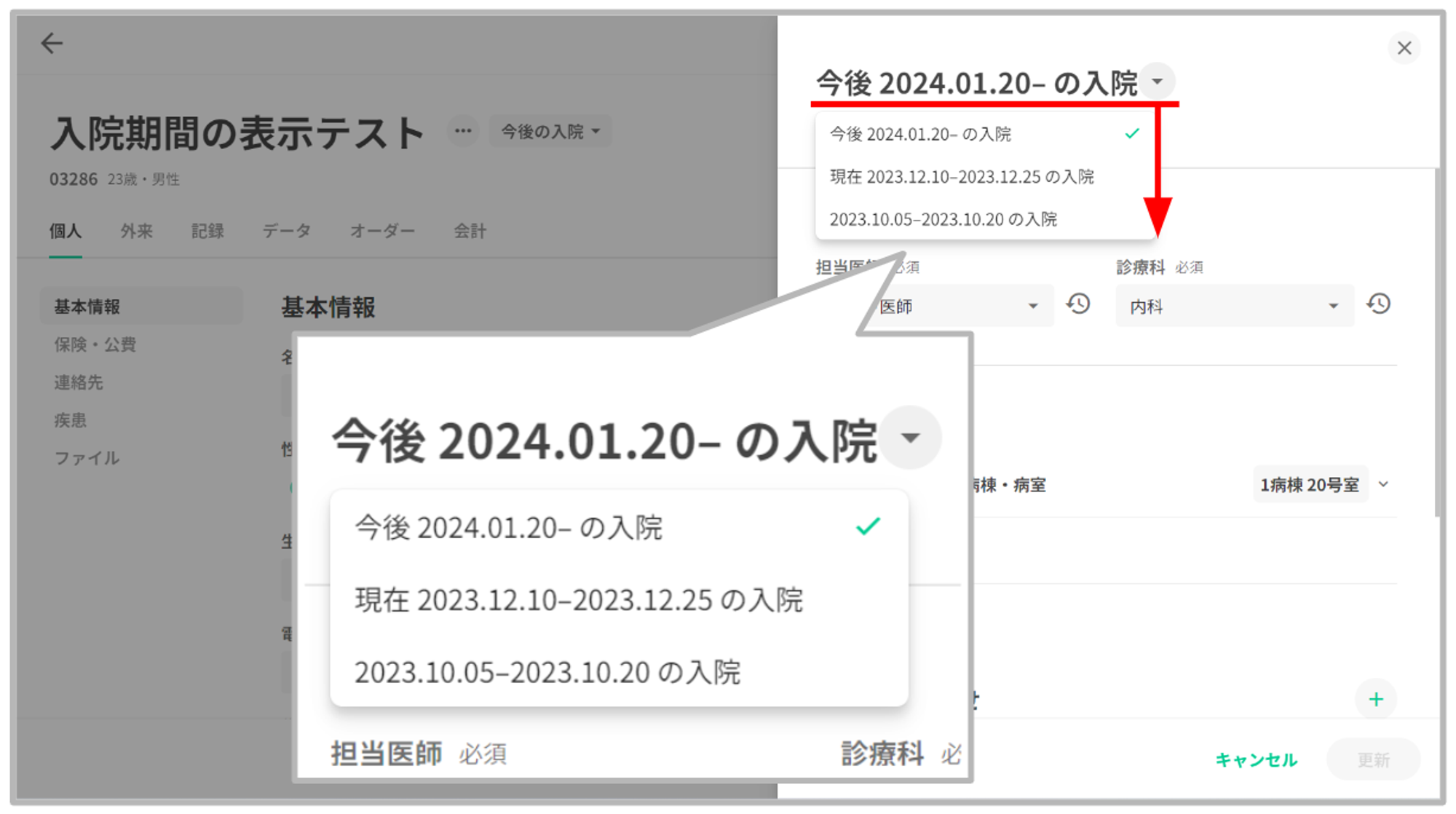The width and height of the screenshot is (1456, 814).
Task: Open the three-dot more options menu
Action: pos(463,132)
